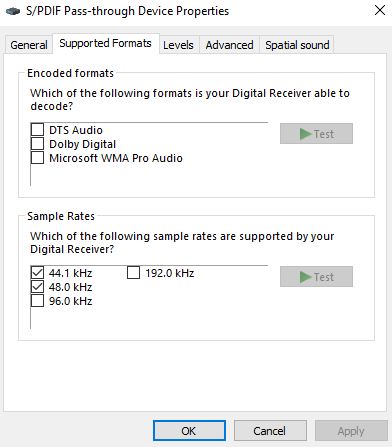Click the S/PDIF device icon in title bar
Viewport: 392px width, 447px height.
pos(13,11)
